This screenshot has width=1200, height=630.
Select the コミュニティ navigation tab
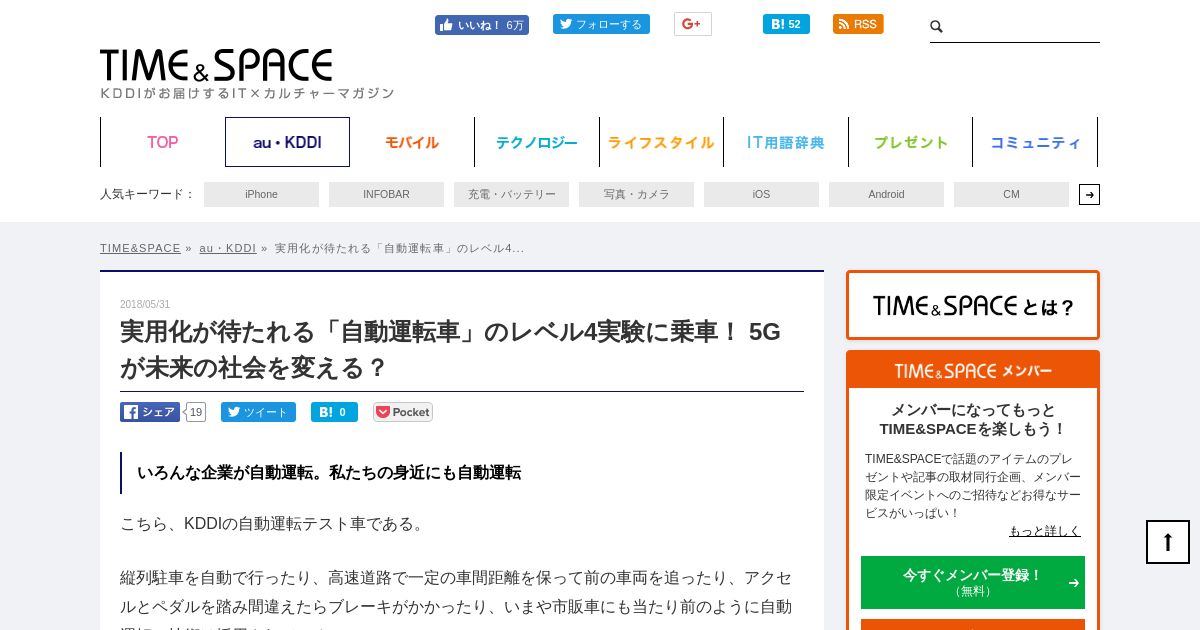(x=1035, y=142)
